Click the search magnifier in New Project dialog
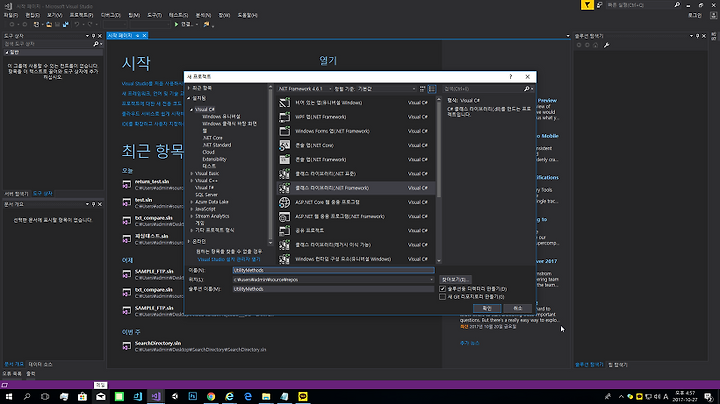720x404 pixels. click(527, 89)
